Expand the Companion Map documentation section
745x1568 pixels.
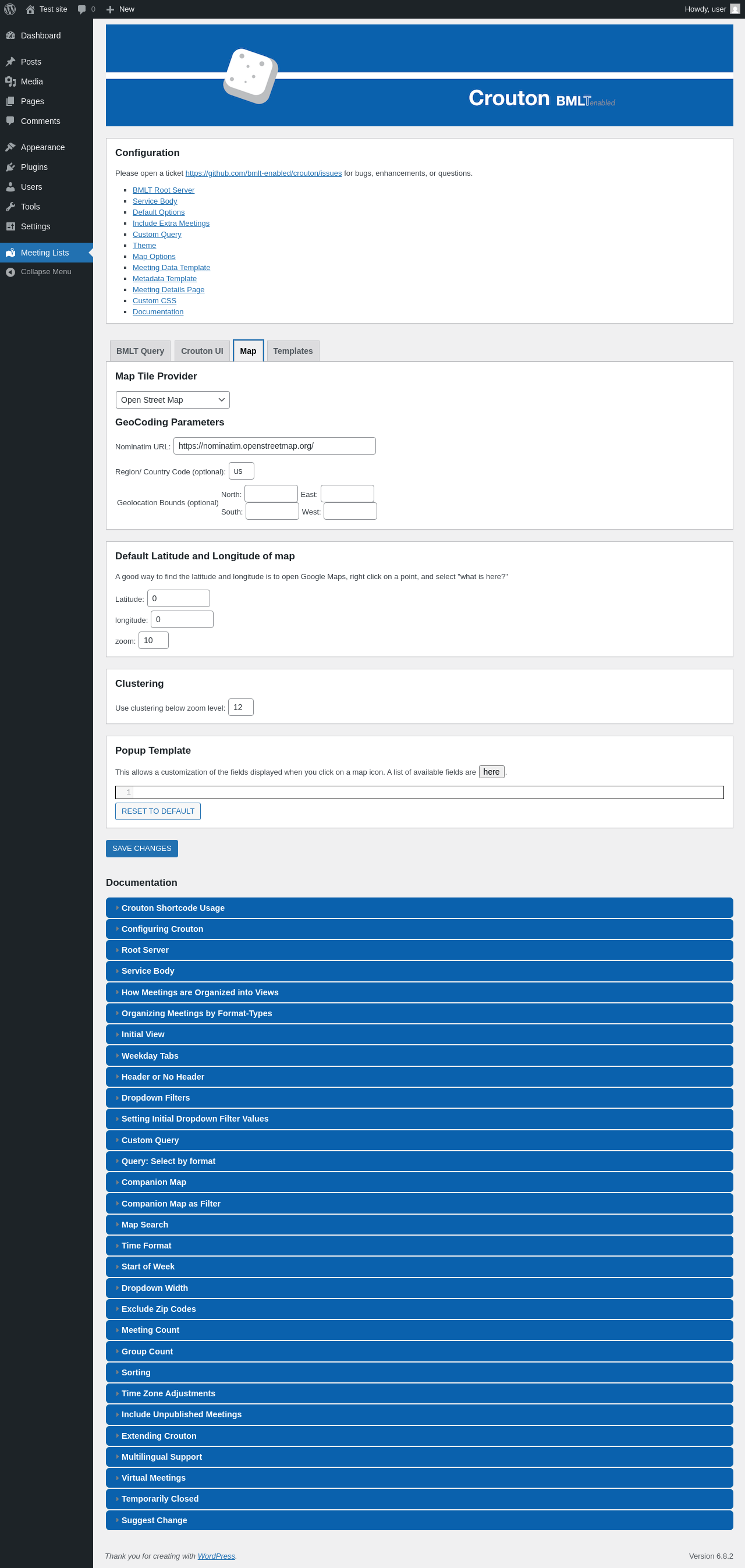(420, 1182)
